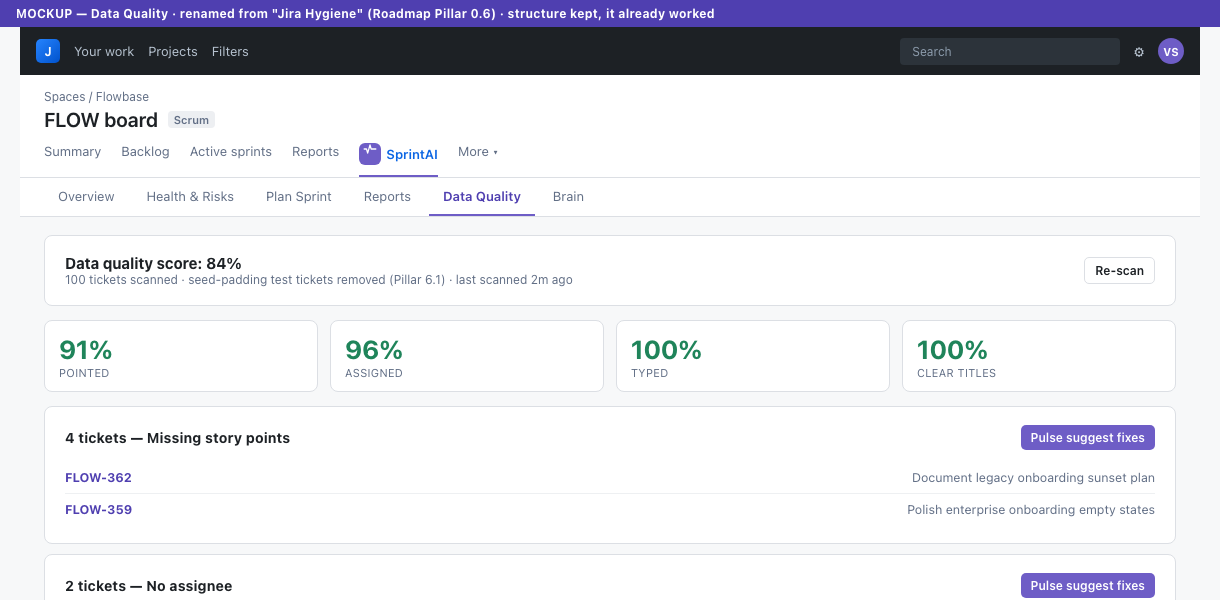The image size is (1220, 600).
Task: Open the Projects menu
Action: pos(173,51)
